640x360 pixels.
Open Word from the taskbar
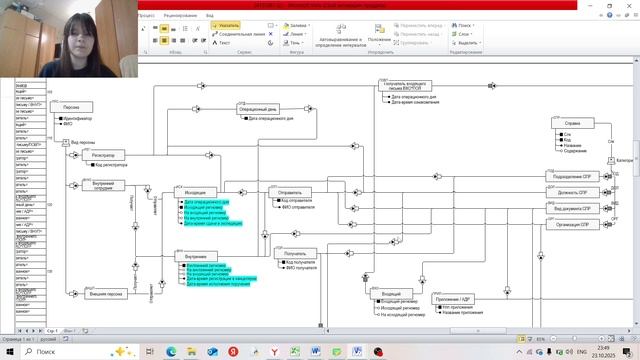click(x=316, y=351)
